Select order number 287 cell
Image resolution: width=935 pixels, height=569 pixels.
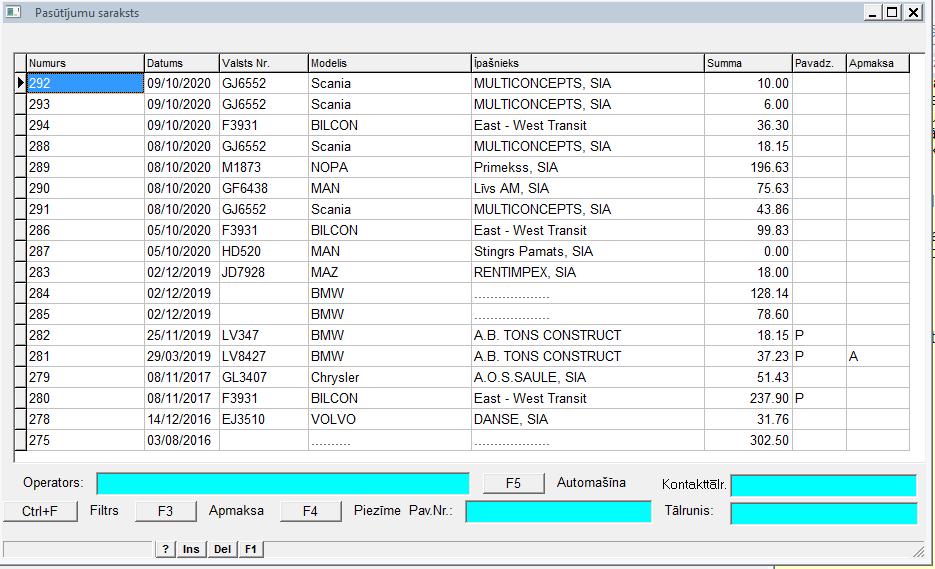coord(85,251)
